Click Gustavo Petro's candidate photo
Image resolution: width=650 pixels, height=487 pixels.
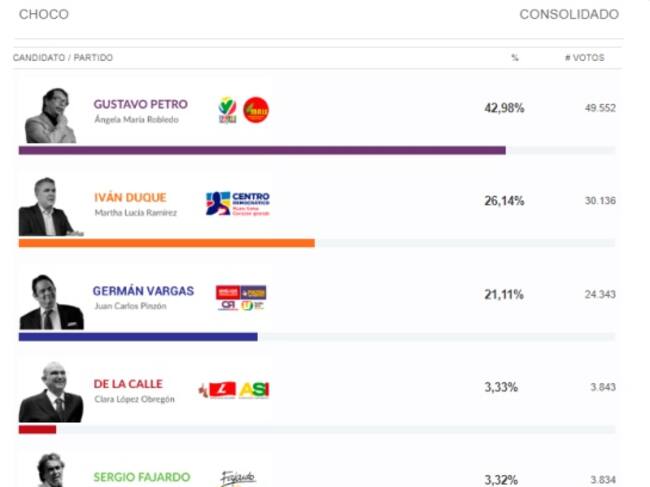pos(50,116)
